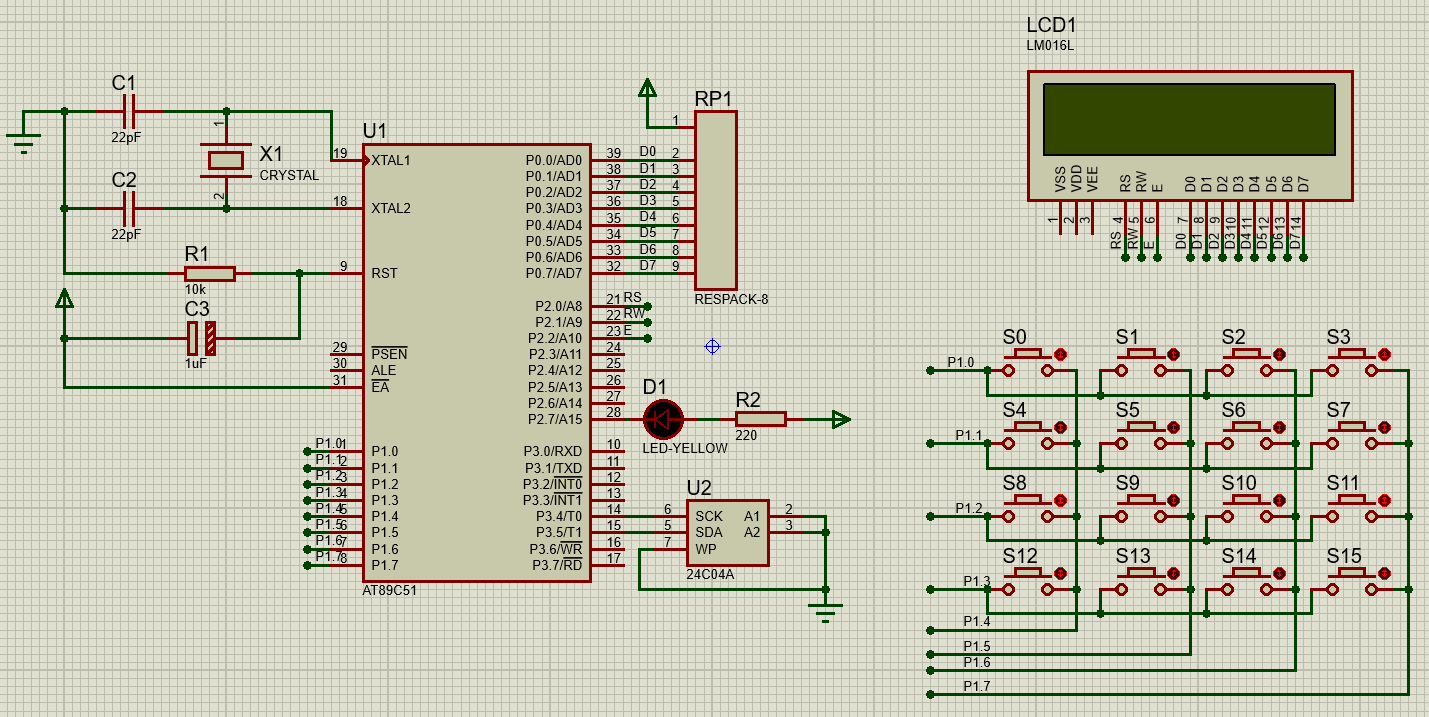Viewport: 1429px width, 717px height.
Task: Click the P3.4/T0 pin label
Action: click(560, 516)
